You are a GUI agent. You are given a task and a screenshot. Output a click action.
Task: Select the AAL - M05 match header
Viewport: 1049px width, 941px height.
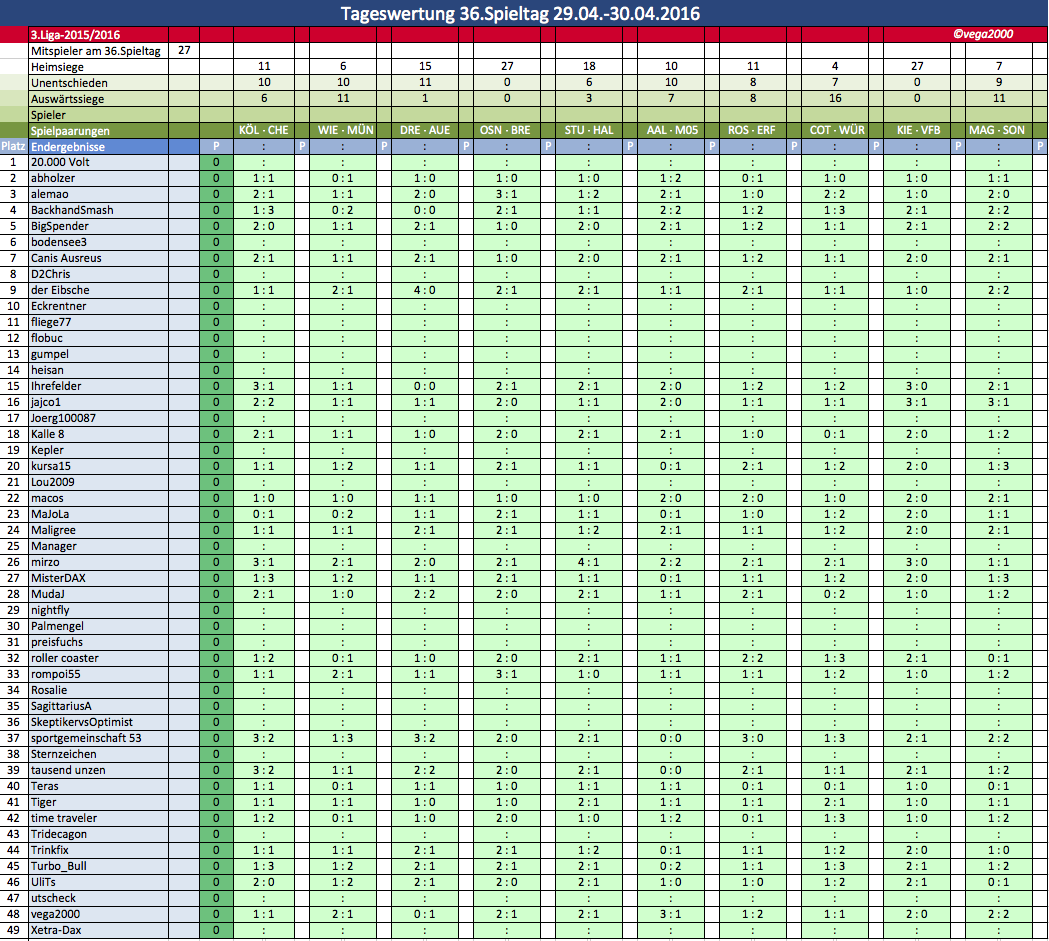pos(671,130)
